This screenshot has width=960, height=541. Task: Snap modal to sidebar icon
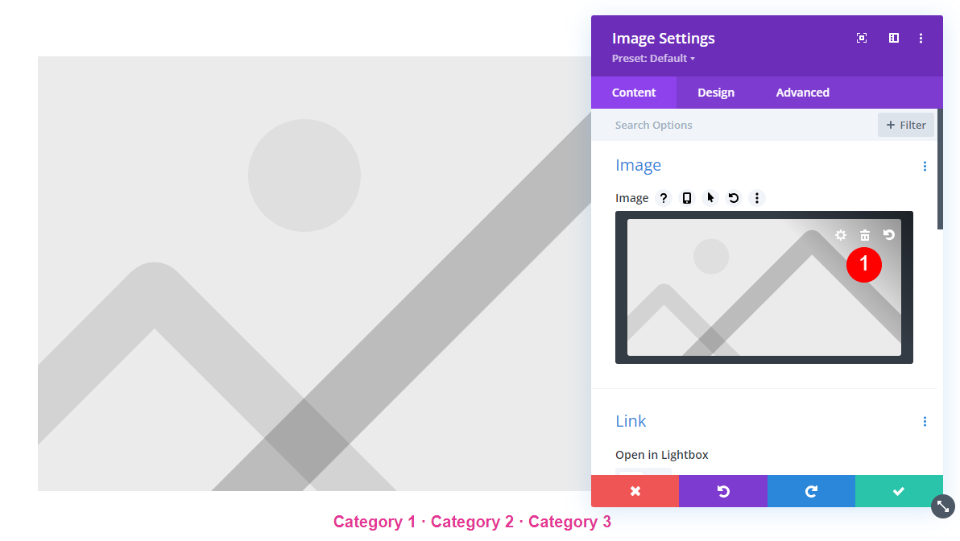click(894, 38)
